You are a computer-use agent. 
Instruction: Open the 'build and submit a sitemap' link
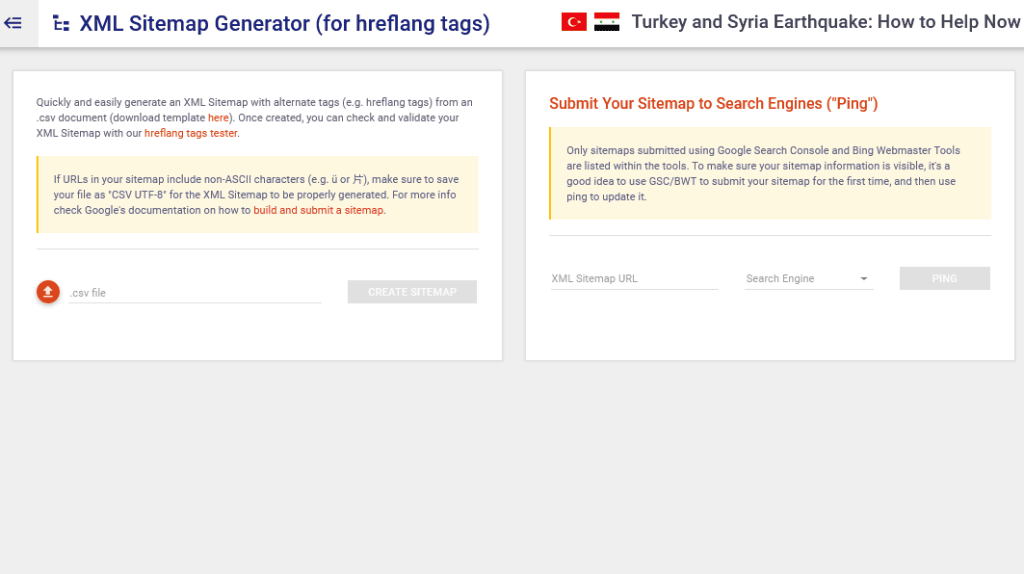tap(318, 210)
